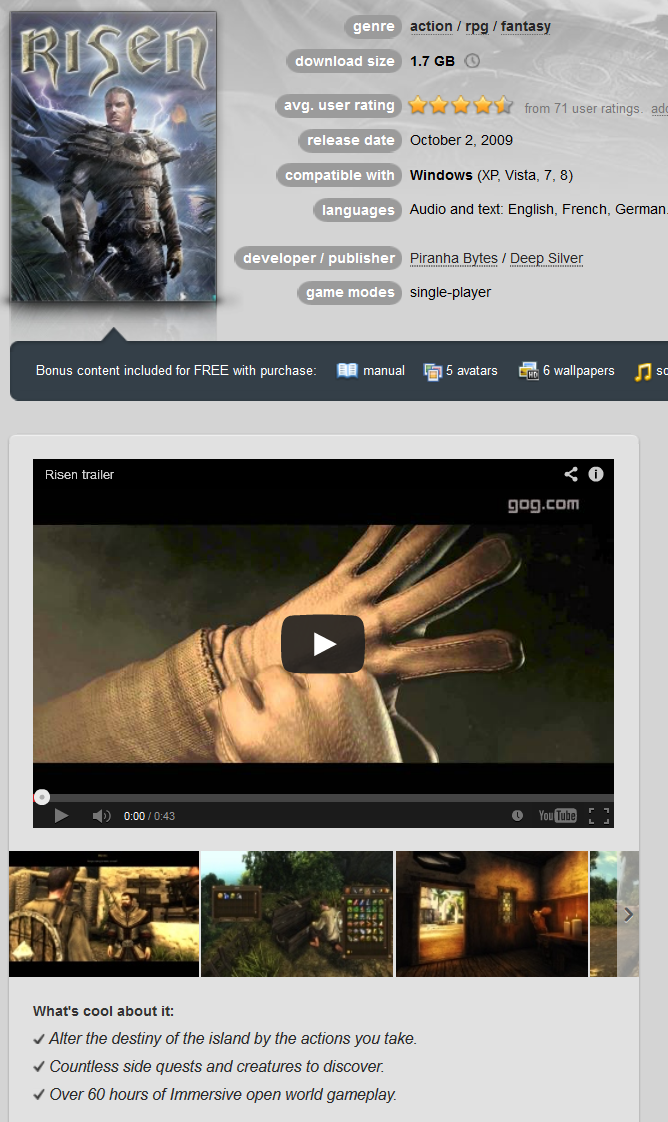Click the download time clock icon

[x=472, y=61]
